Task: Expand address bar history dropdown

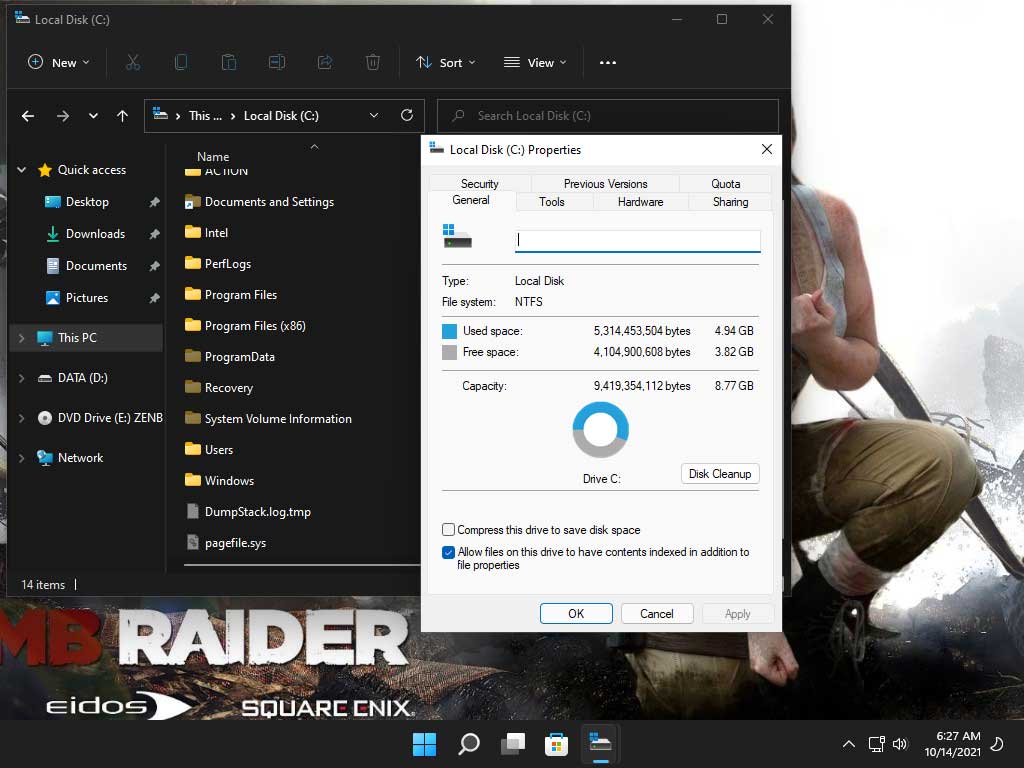Action: 374,116
